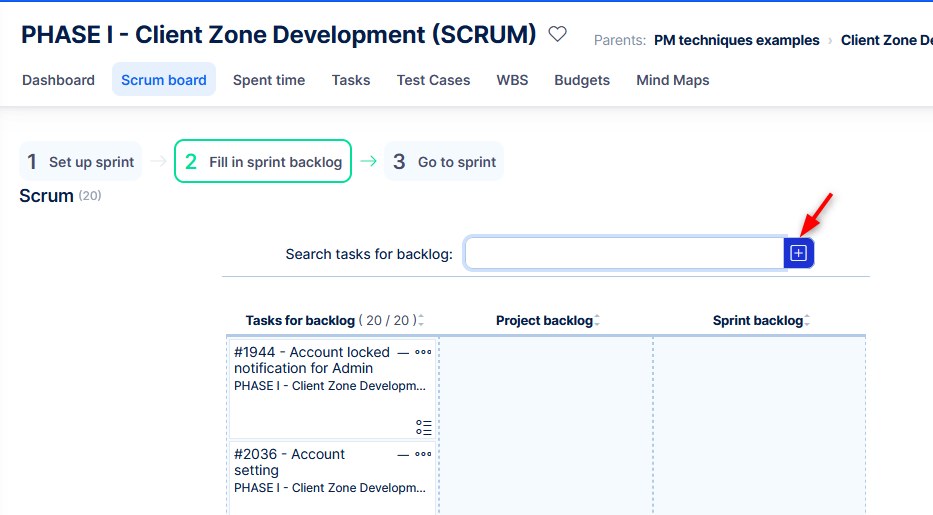
Task: Open three-dots menu on task #1944
Action: tap(423, 352)
